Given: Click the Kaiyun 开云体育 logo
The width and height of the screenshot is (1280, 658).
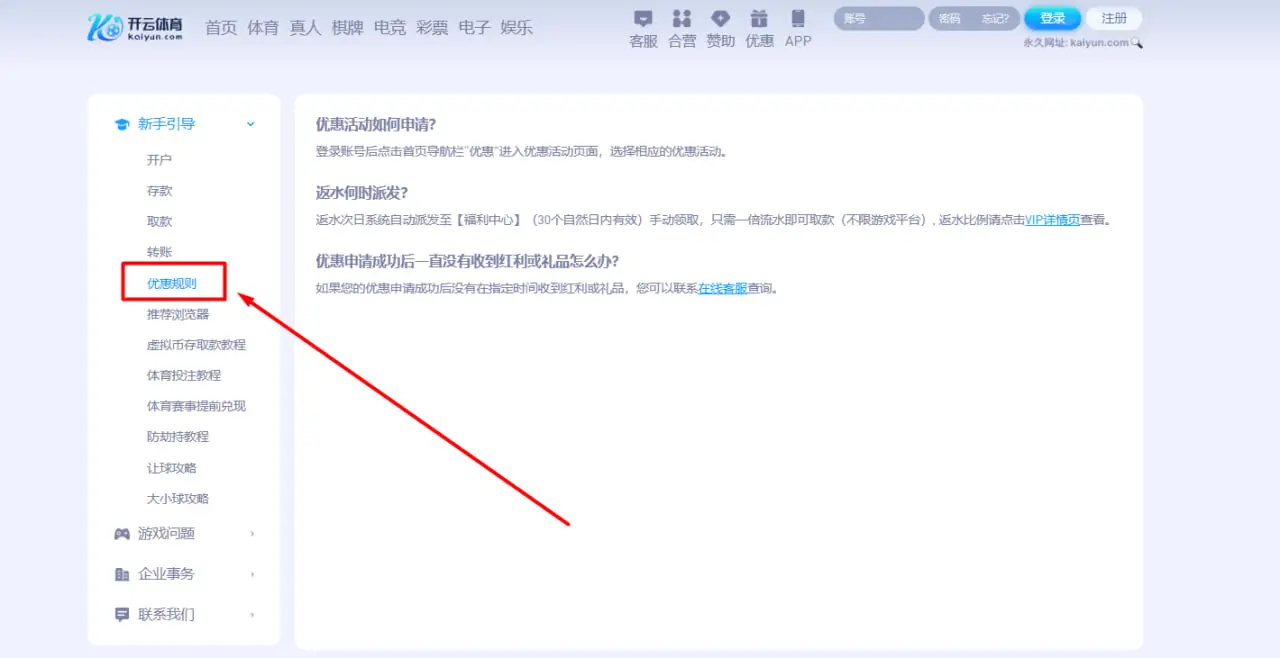Looking at the screenshot, I should [x=135, y=27].
